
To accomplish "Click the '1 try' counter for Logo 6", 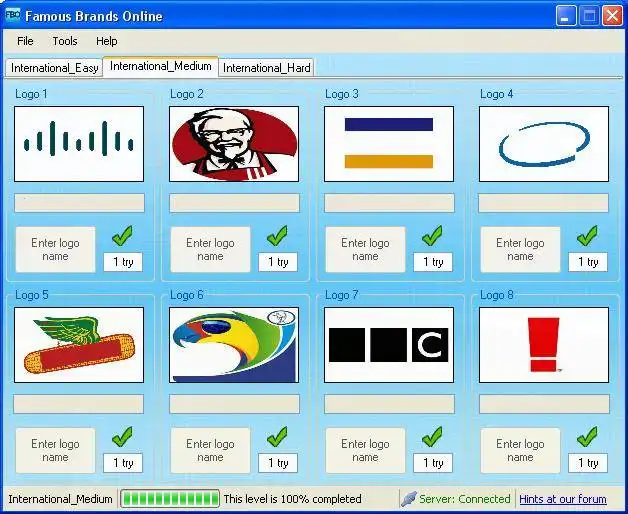I will pos(278,463).
